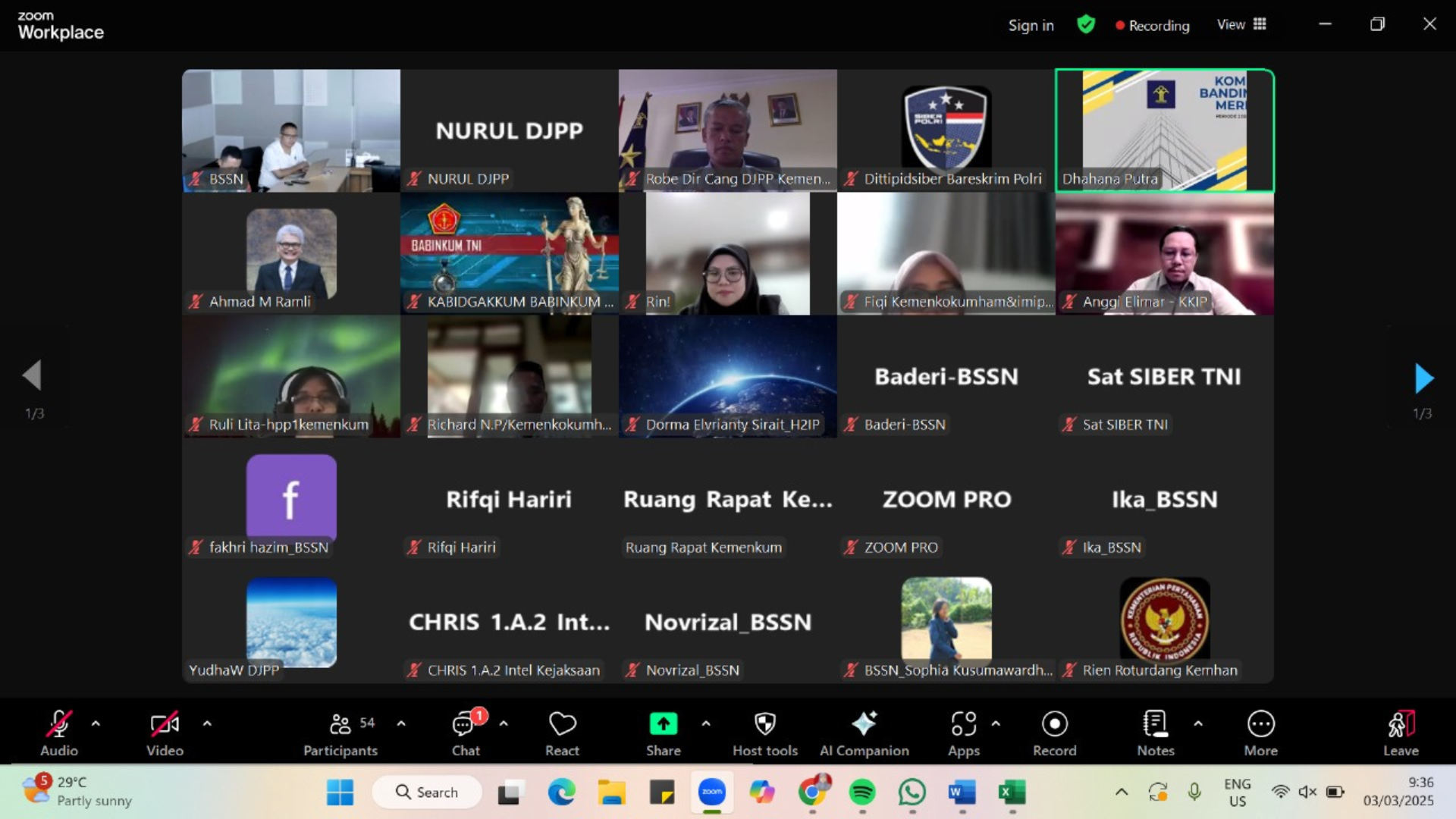This screenshot has height=819, width=1456.
Task: Open the Apps panel
Action: 964,733
